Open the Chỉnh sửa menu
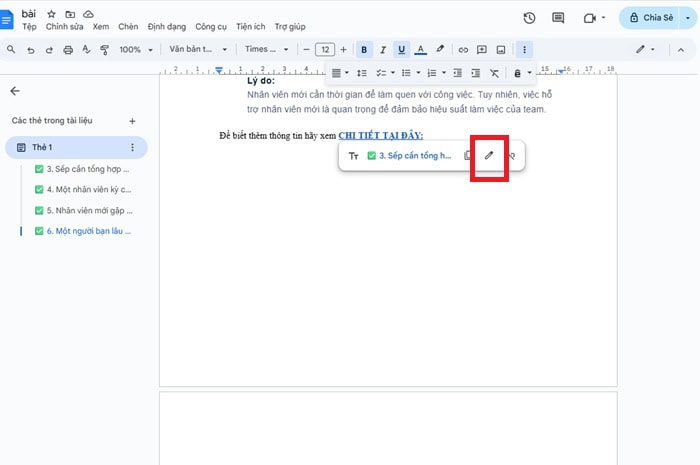 click(64, 27)
